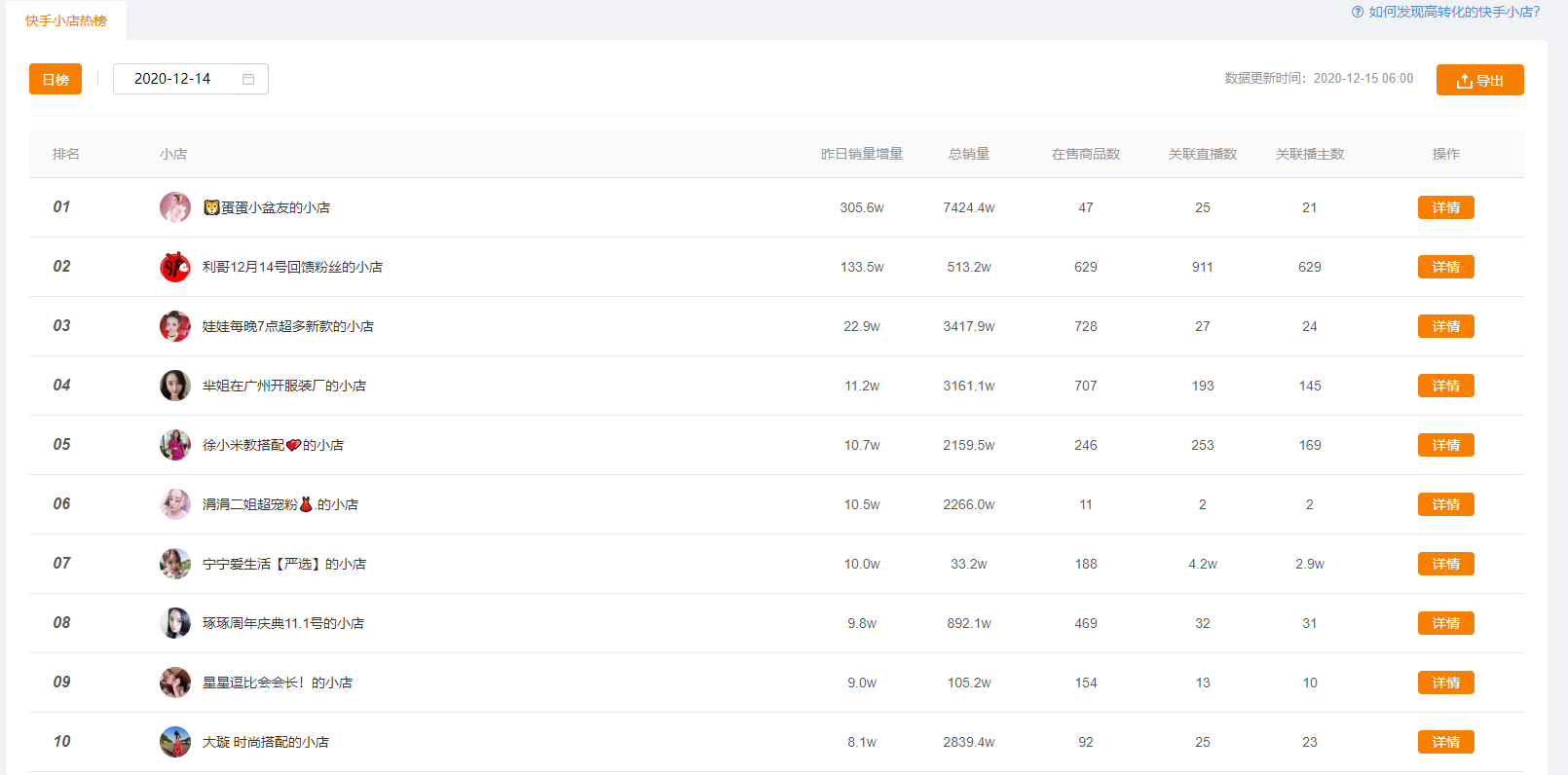Viewport: 1568px width, 775px height.
Task: Open 详情 for rank 03 shop
Action: click(x=1445, y=326)
